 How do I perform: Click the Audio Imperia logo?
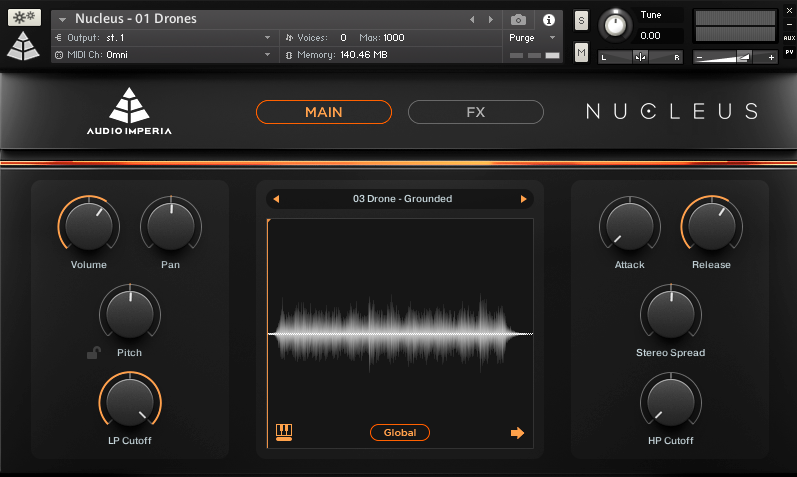coord(129,111)
